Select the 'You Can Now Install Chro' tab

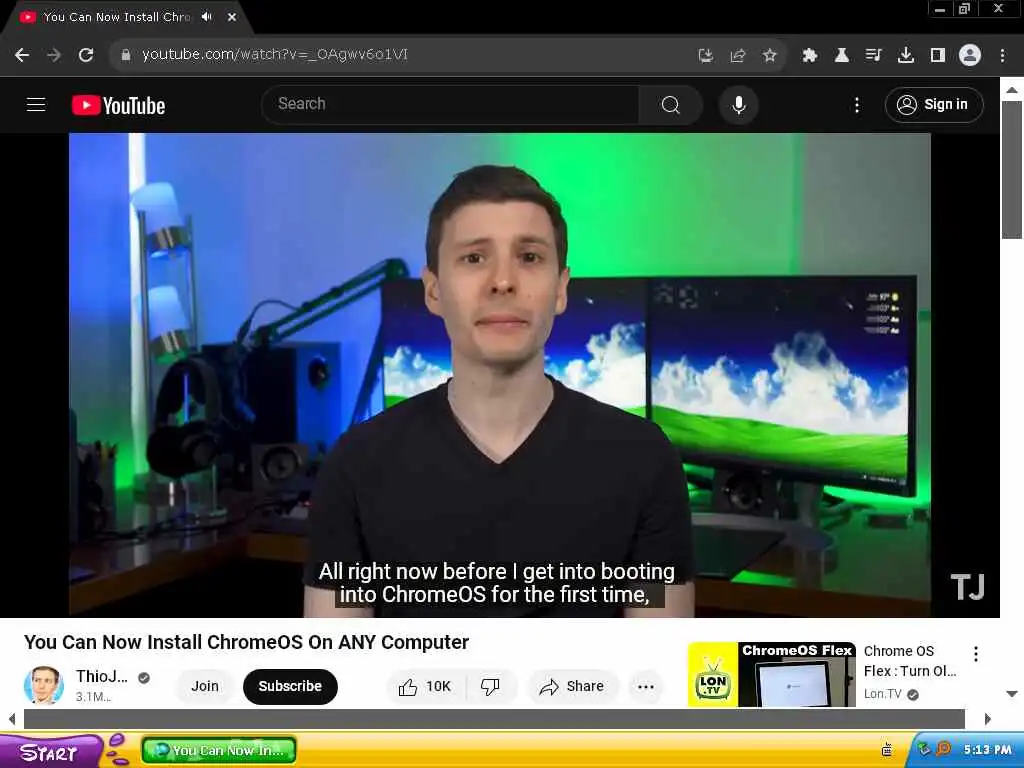pyautogui.click(x=116, y=17)
